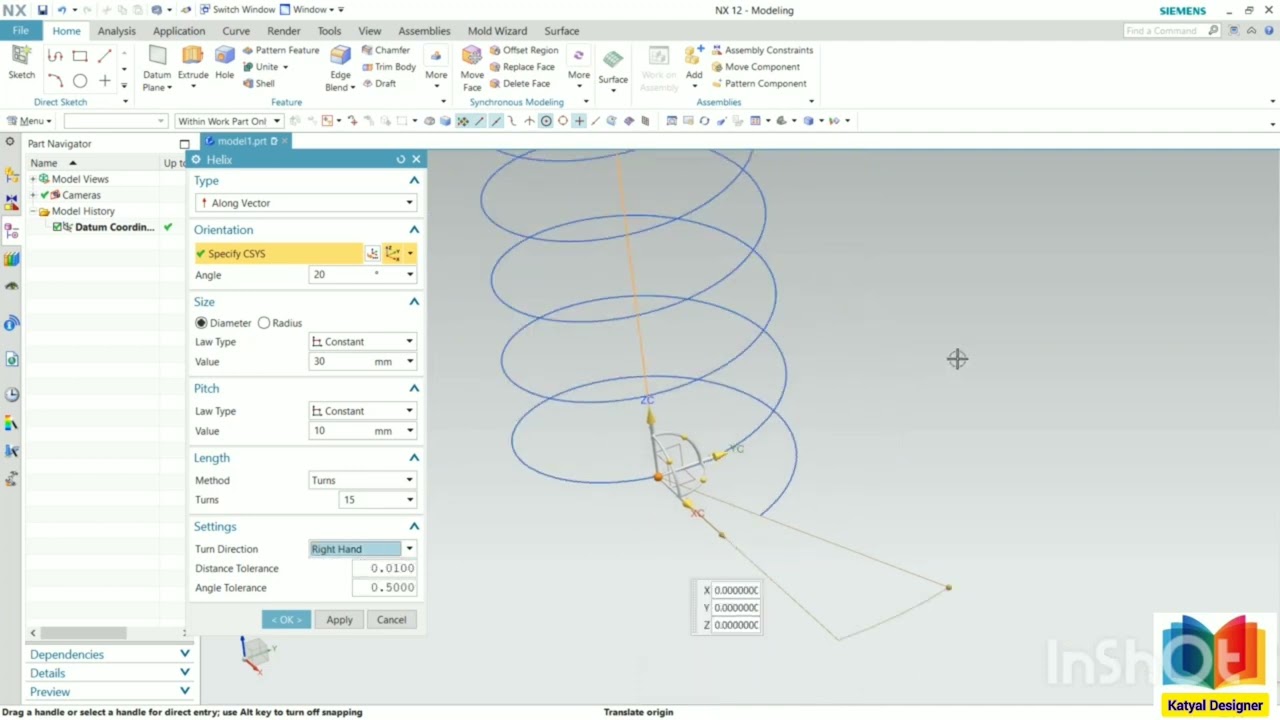Open the CSYS dialog icon
Screen dimensions: 1280x720
pos(372,254)
